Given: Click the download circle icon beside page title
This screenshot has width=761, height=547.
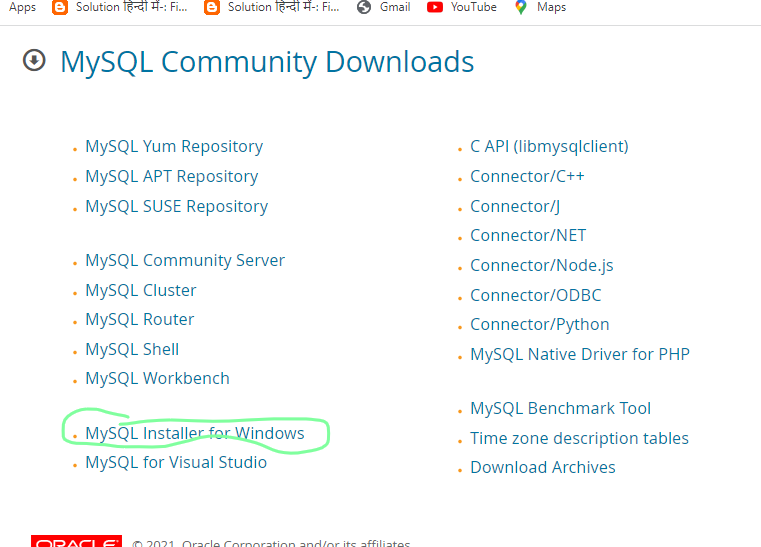Looking at the screenshot, I should [34, 61].
